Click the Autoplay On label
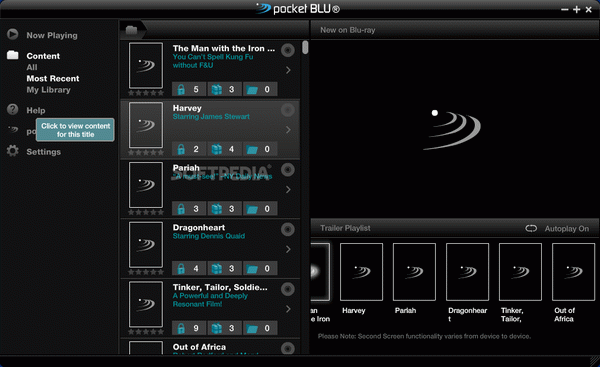 coord(567,229)
